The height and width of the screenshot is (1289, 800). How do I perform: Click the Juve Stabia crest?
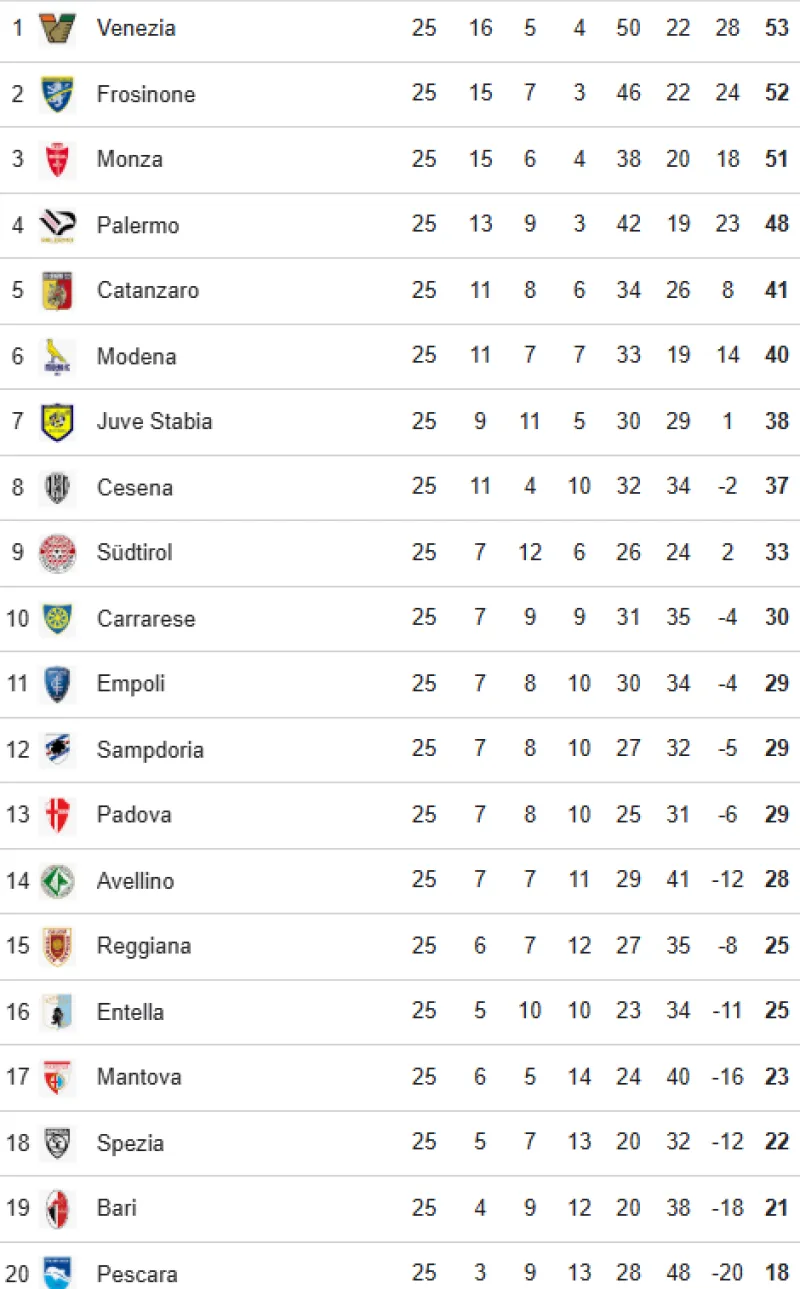tap(57, 421)
